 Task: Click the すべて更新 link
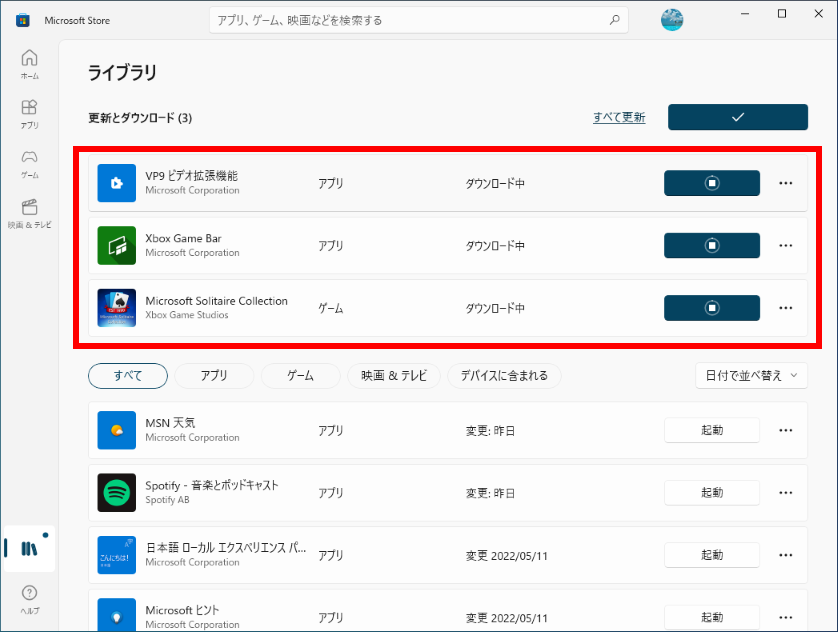tap(619, 117)
